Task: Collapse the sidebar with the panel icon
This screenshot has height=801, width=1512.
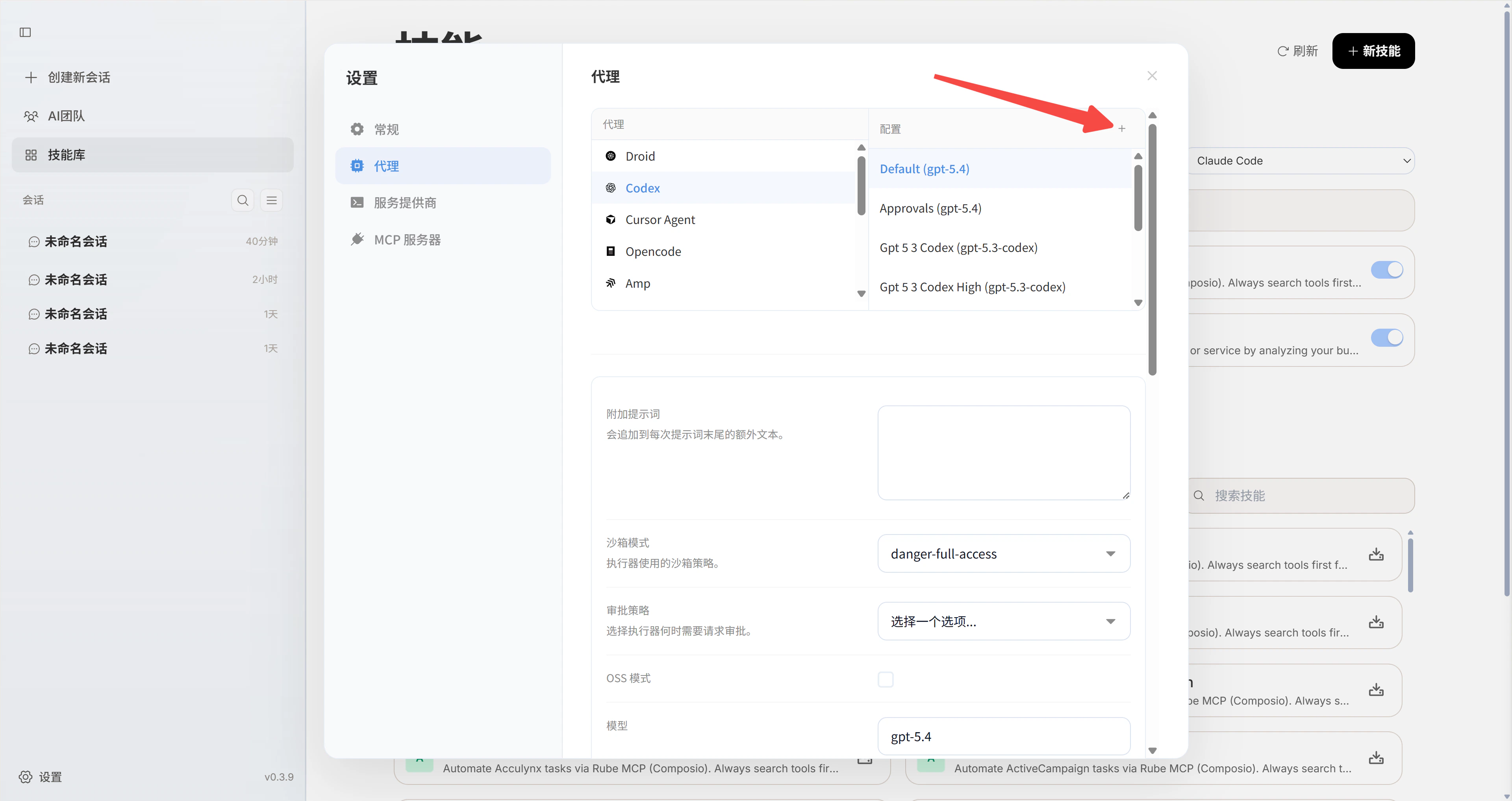Action: click(x=25, y=32)
